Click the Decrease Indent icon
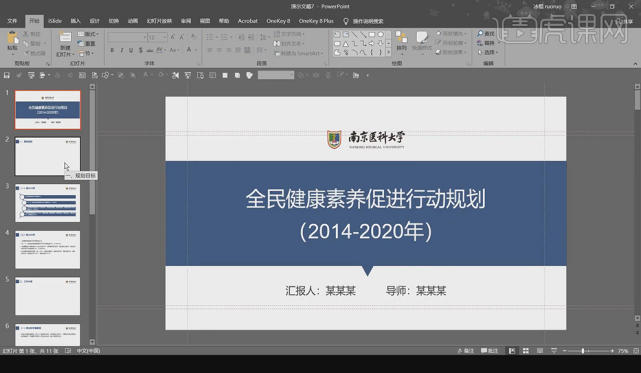 pos(241,37)
